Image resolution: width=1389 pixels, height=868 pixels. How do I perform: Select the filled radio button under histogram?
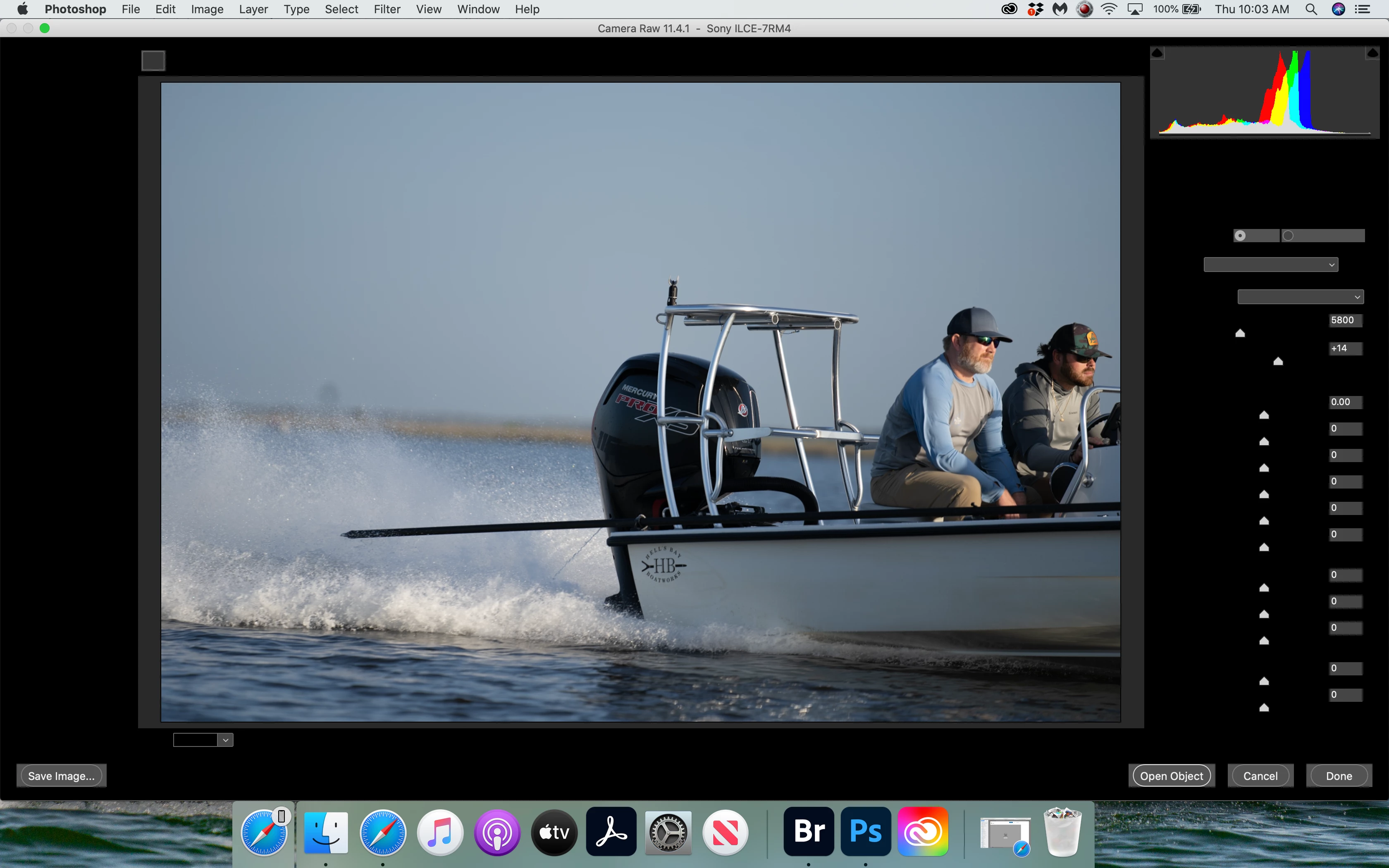tap(1240, 235)
